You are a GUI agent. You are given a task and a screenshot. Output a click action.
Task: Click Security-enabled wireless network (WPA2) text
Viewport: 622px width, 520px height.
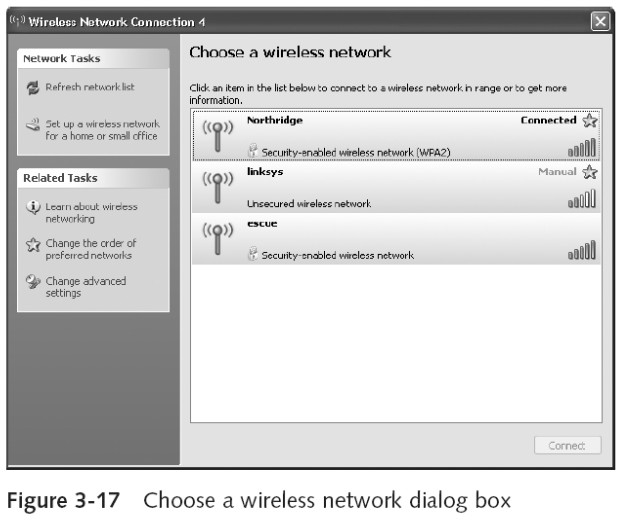tap(356, 152)
